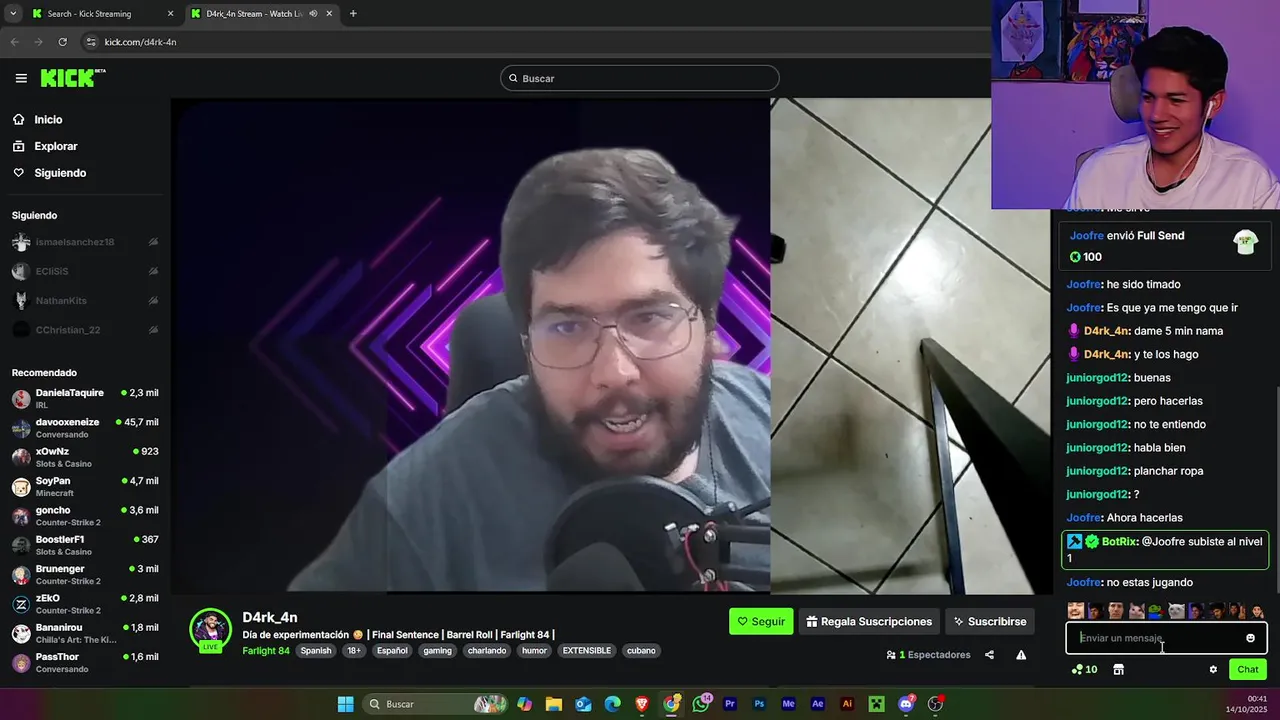Image resolution: width=1280 pixels, height=720 pixels.
Task: Click the share stream icon
Action: point(989,655)
